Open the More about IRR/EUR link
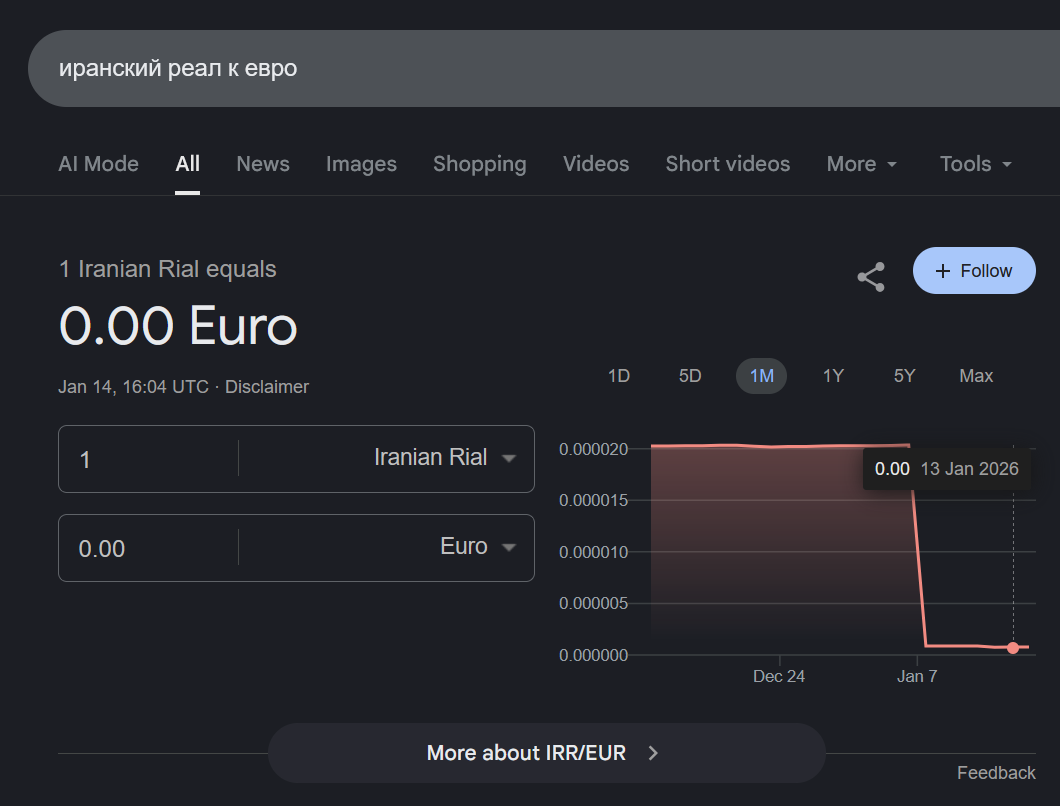This screenshot has height=806, width=1060. click(x=546, y=753)
